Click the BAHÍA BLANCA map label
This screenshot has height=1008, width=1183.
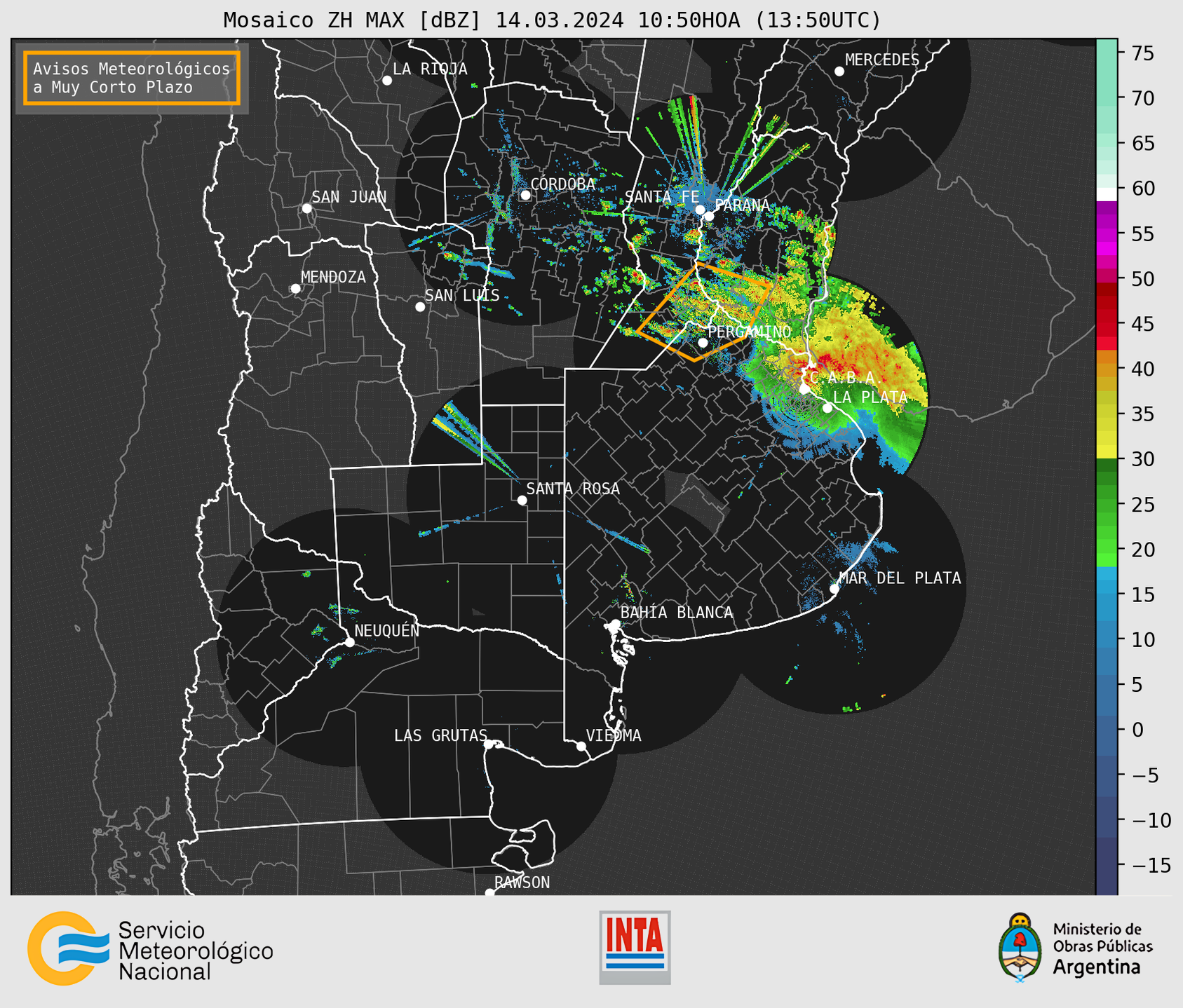677,613
